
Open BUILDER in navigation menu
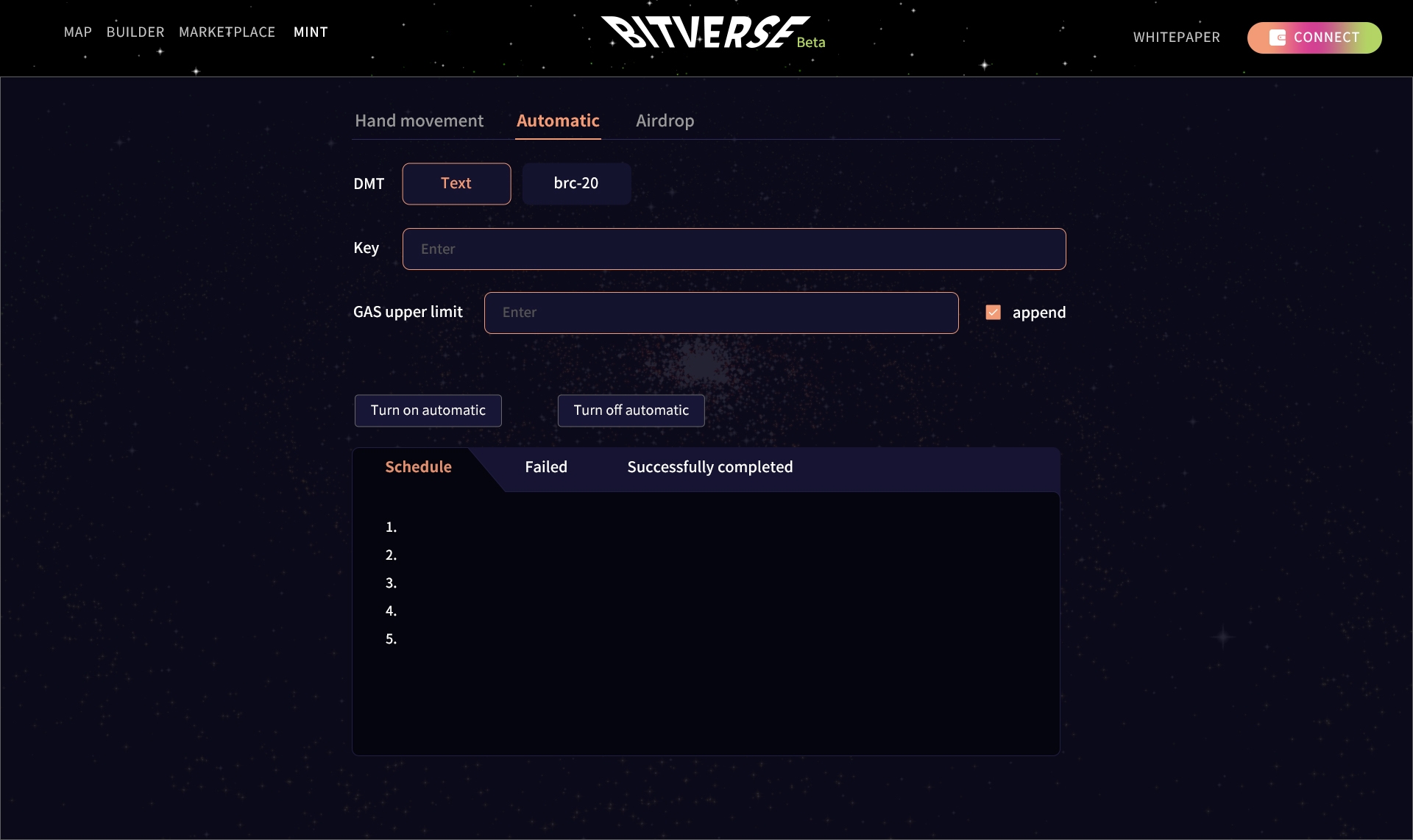tap(135, 32)
